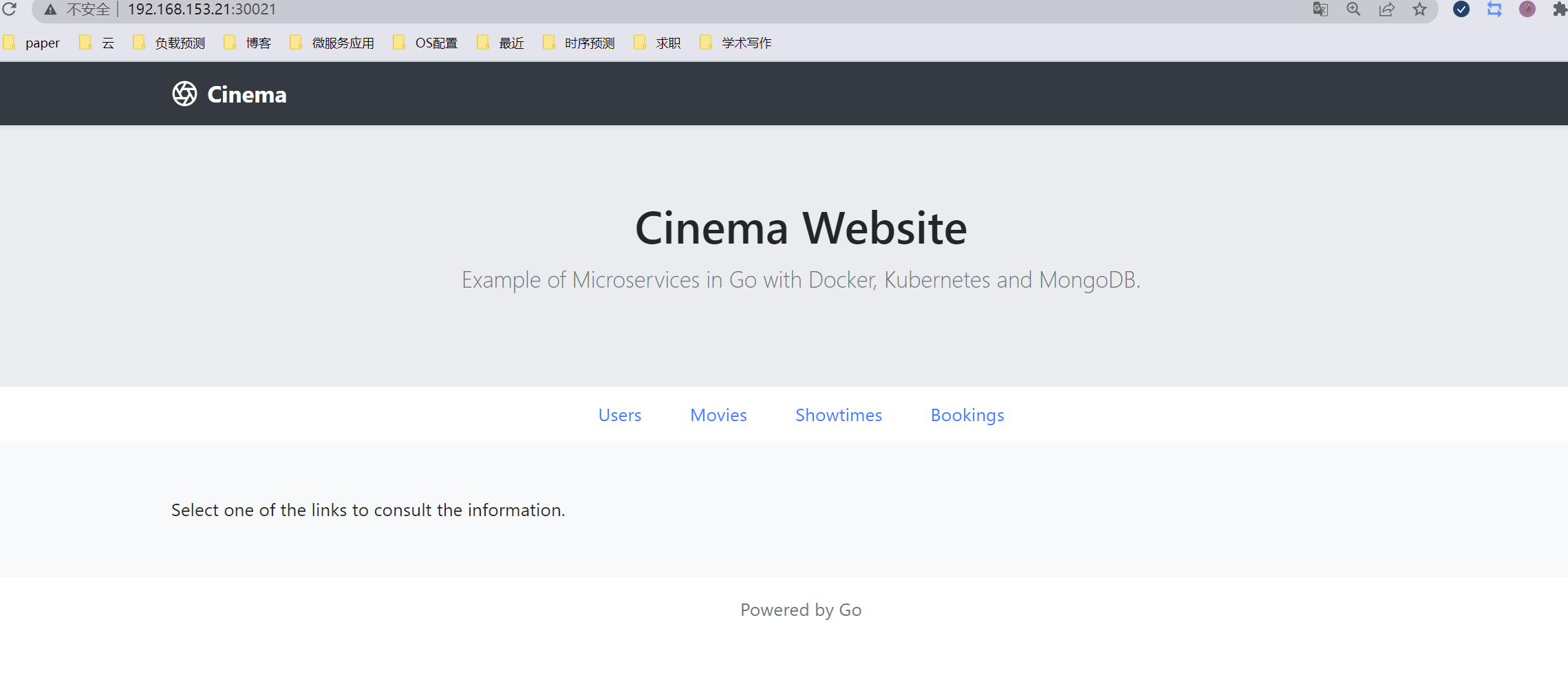Click the Cinema aperture logo icon

pos(184,94)
